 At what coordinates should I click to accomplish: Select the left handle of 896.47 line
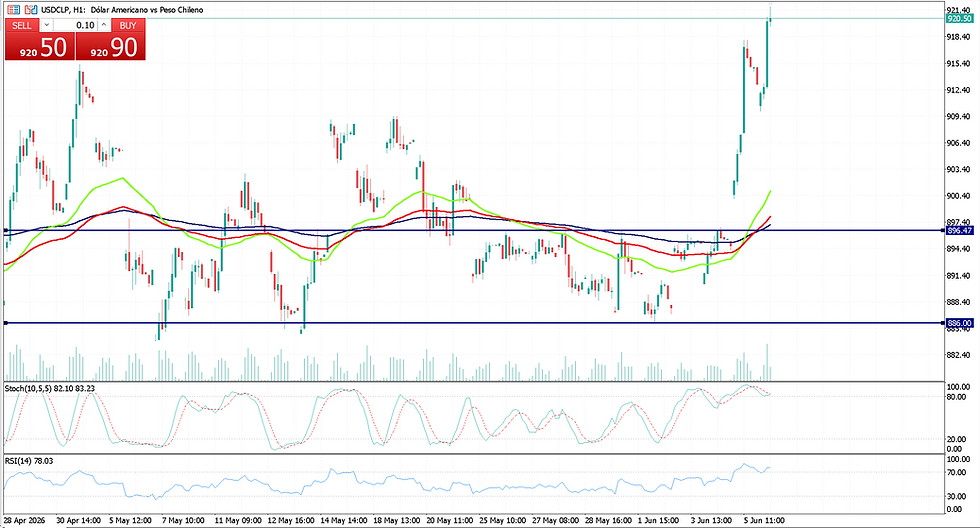point(6,231)
